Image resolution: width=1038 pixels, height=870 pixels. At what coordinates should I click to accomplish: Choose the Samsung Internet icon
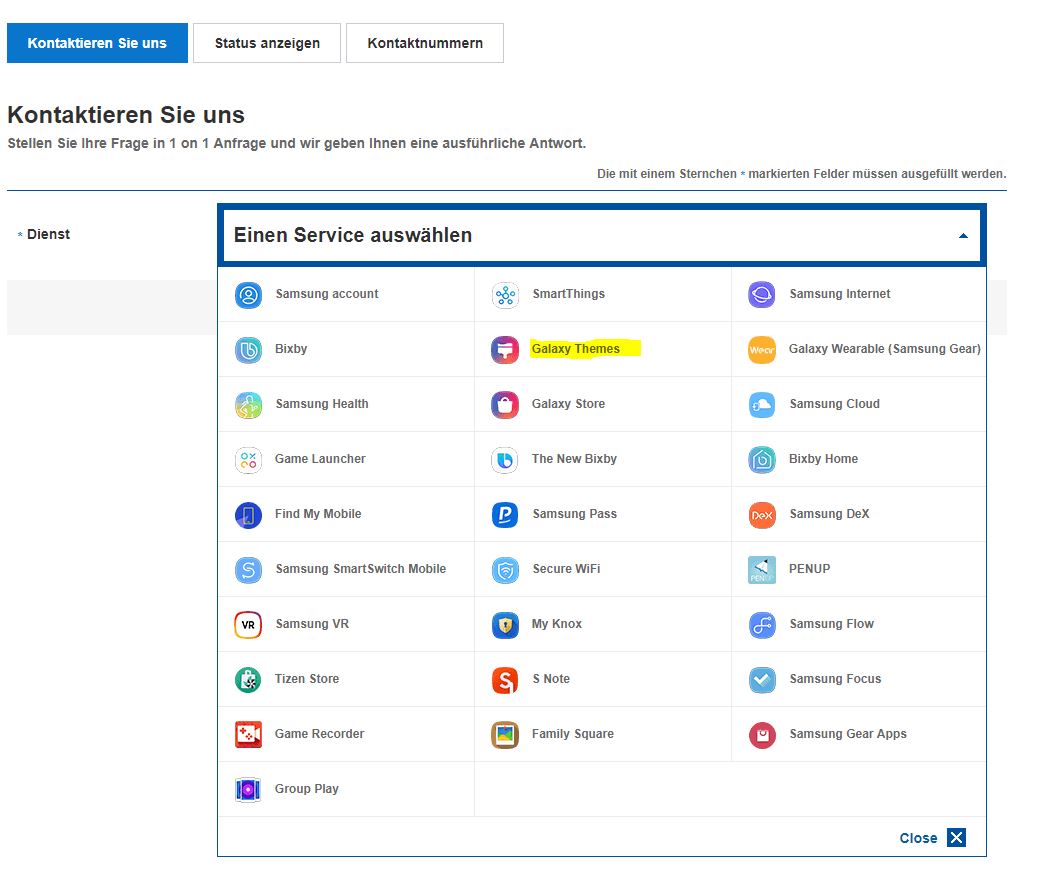(x=762, y=295)
